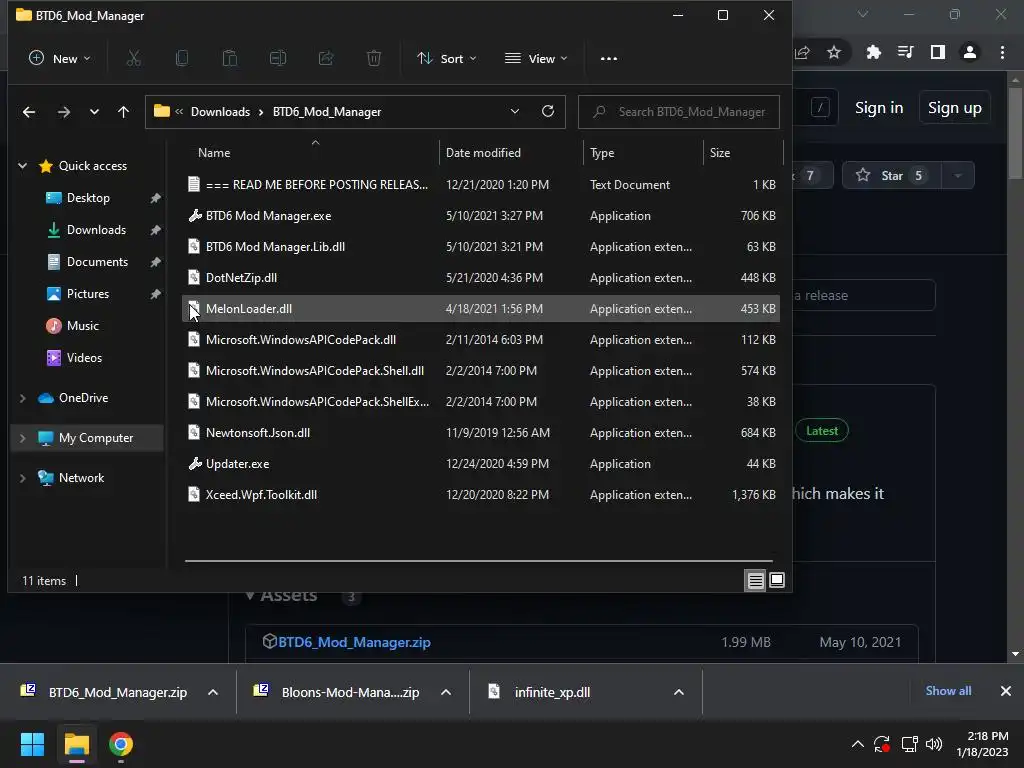Select the Newtonsoft.Json.dll file

481,432
